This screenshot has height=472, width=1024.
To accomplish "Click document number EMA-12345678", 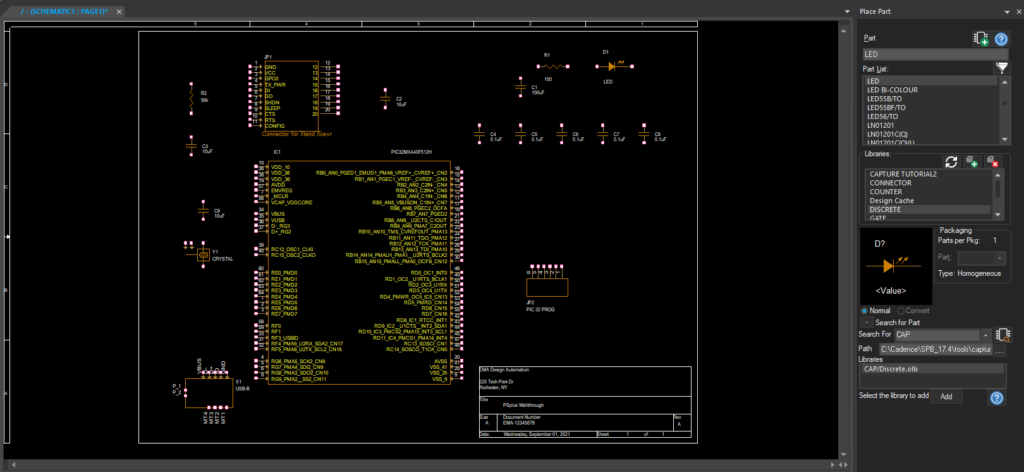I will tap(517, 423).
